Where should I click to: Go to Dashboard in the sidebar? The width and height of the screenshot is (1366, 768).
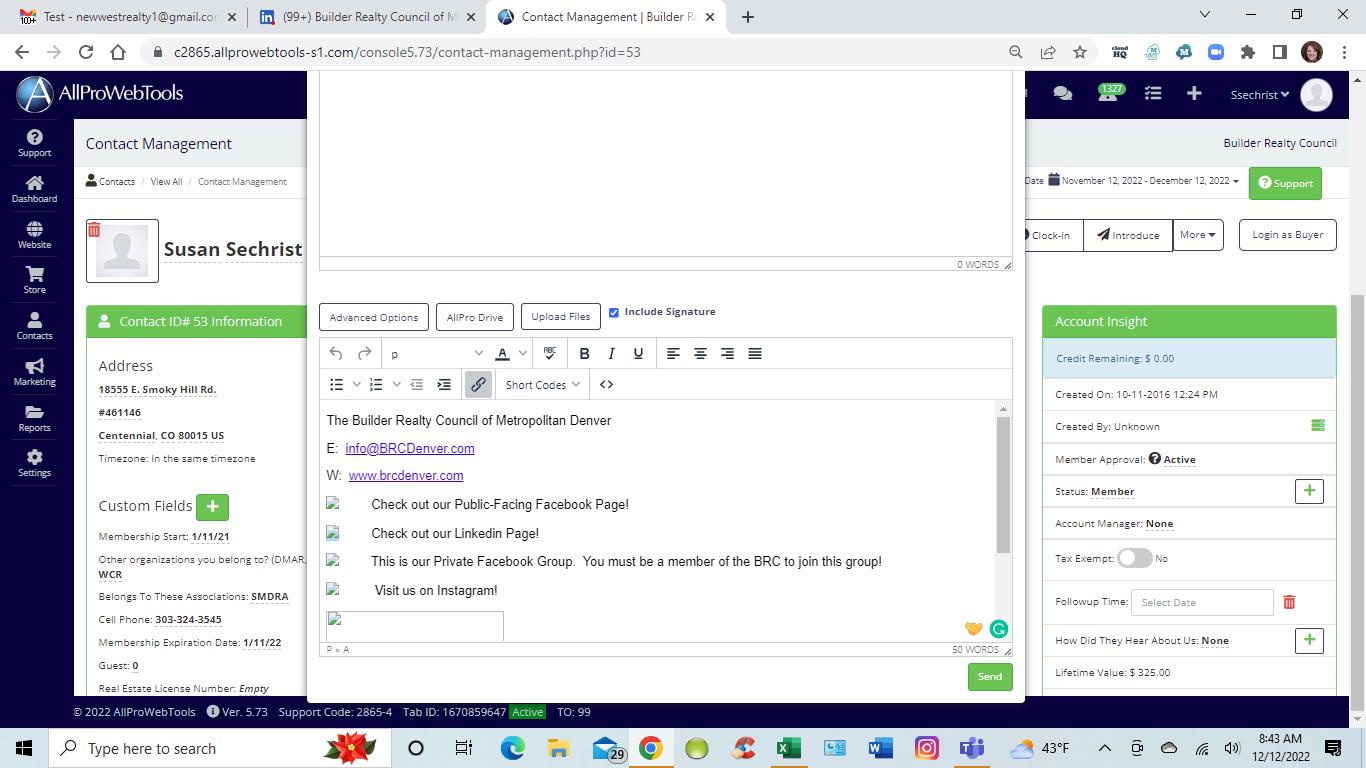[x=35, y=189]
